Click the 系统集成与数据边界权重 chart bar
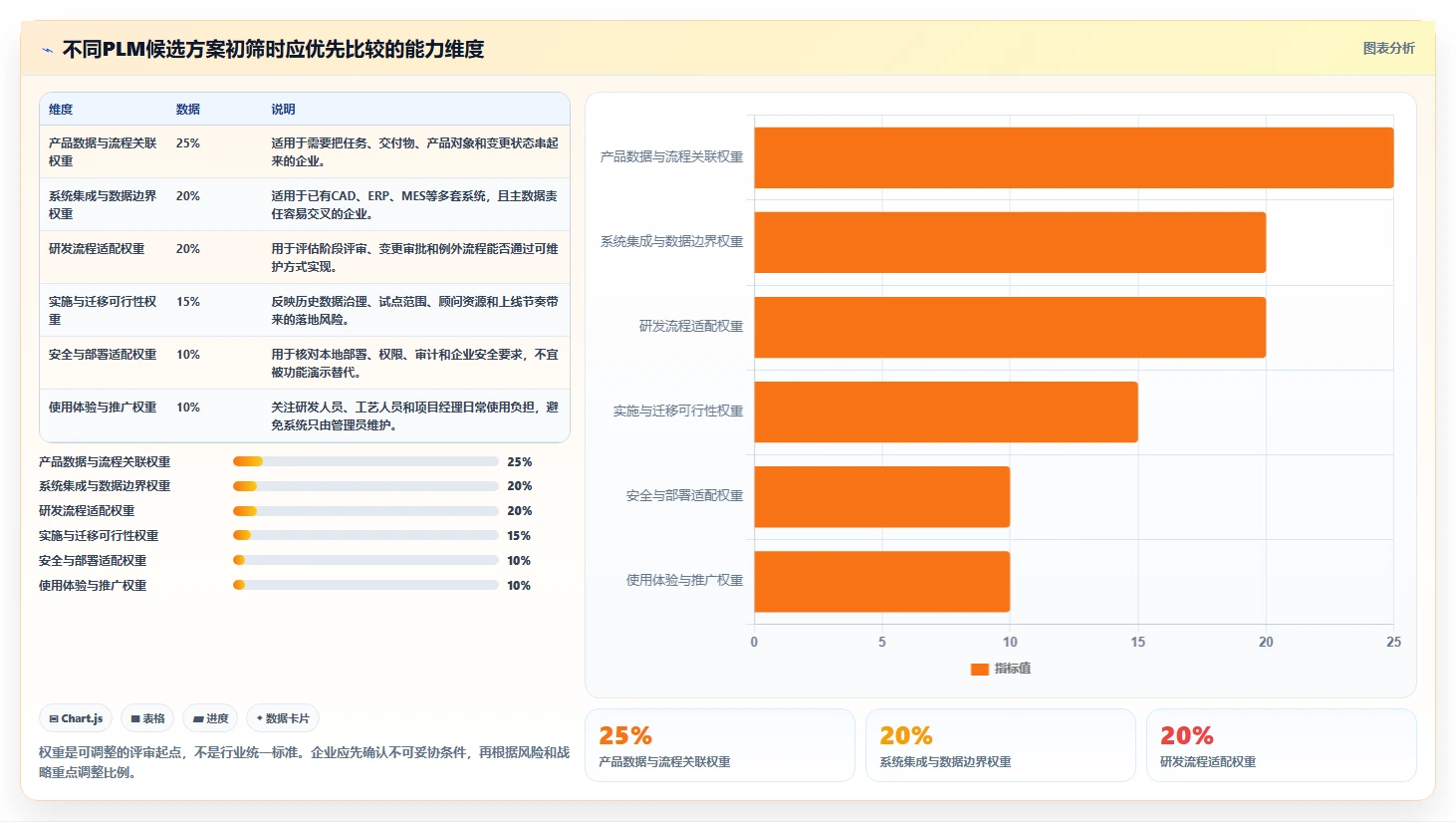This screenshot has width=1456, height=822. 1010,242
